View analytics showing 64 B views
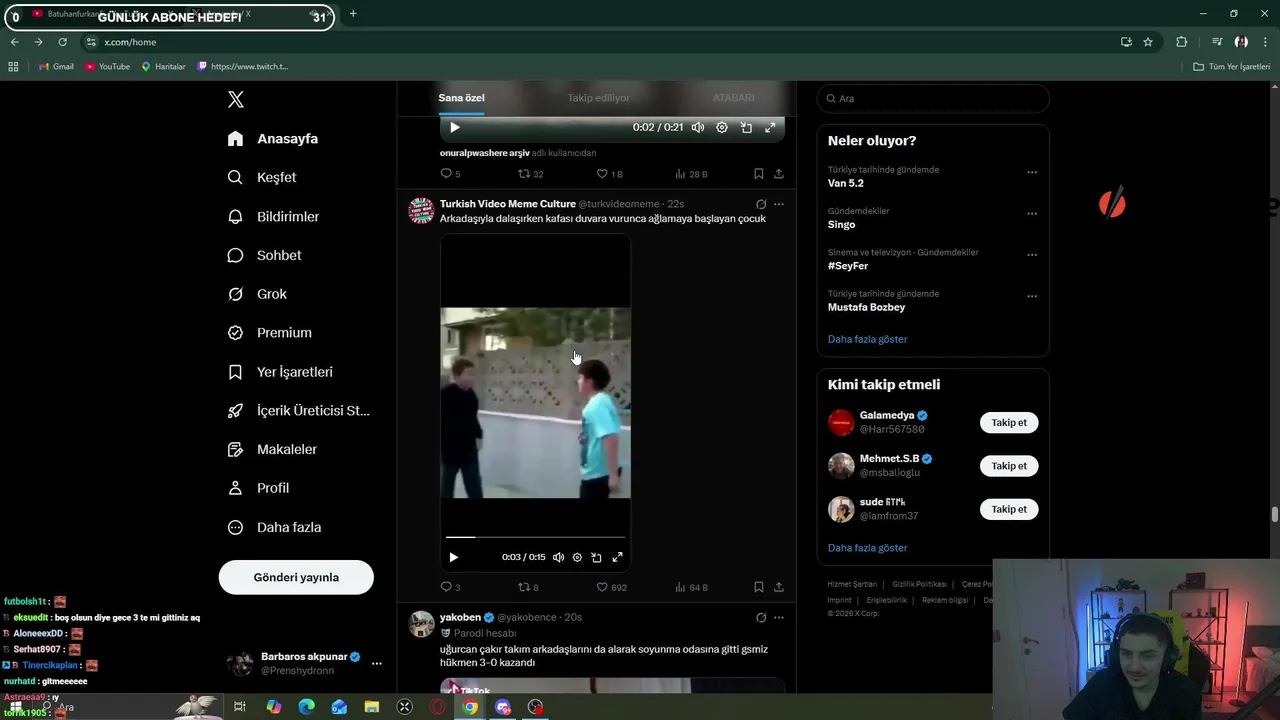This screenshot has height=720, width=1280. pyautogui.click(x=691, y=587)
